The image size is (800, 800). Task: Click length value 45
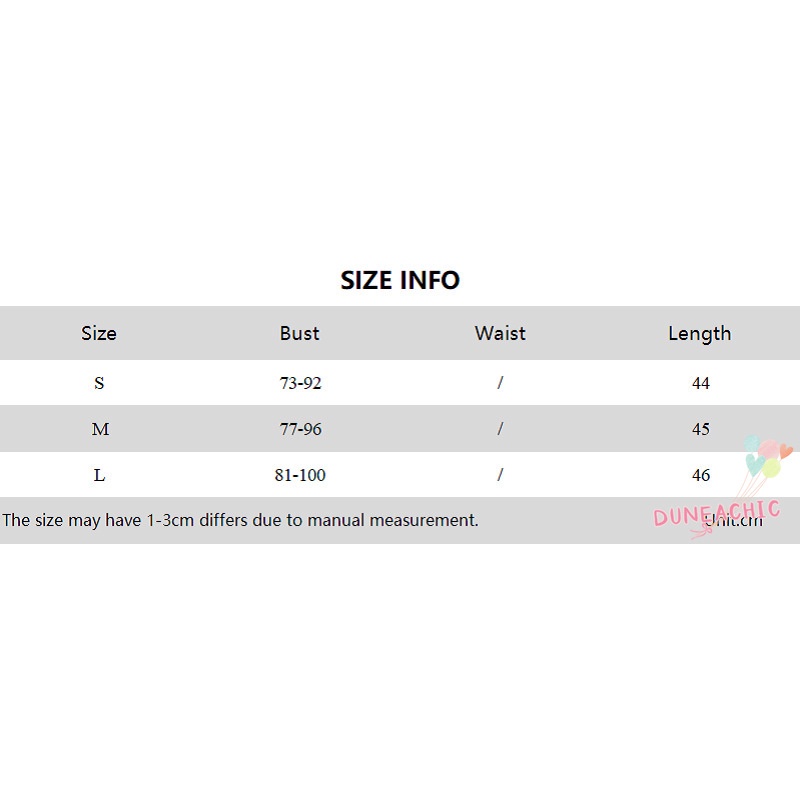[x=701, y=429]
